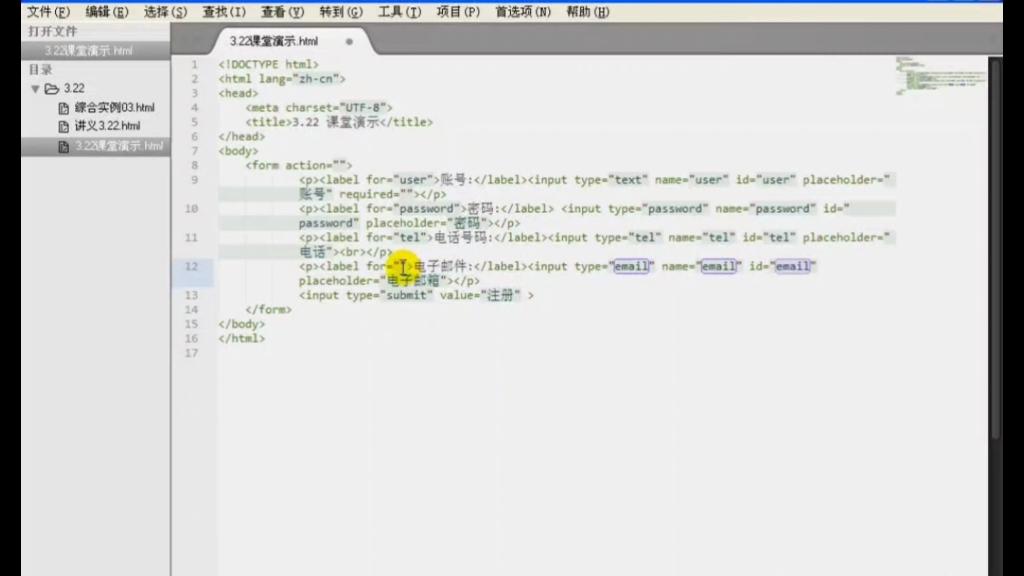This screenshot has height=576, width=1024.
Task: Click the </html> closing tag
Action: tap(242, 339)
